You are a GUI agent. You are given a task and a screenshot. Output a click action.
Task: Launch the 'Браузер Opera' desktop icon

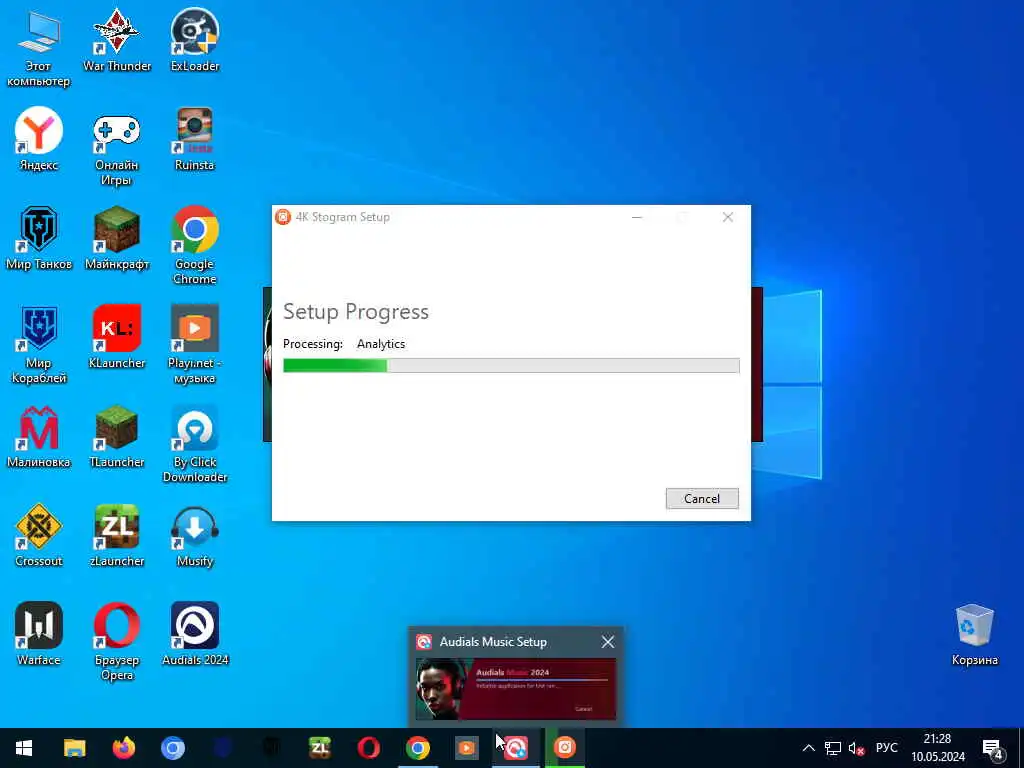pos(117,643)
